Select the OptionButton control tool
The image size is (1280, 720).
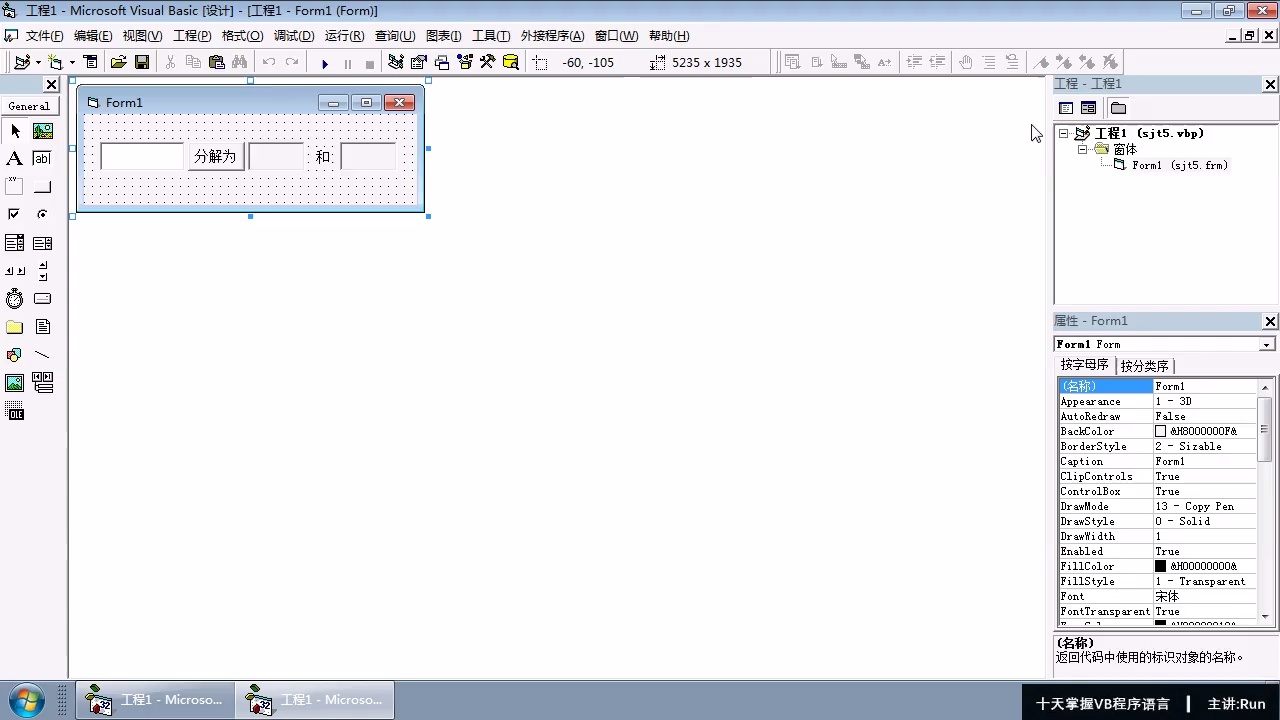42,214
